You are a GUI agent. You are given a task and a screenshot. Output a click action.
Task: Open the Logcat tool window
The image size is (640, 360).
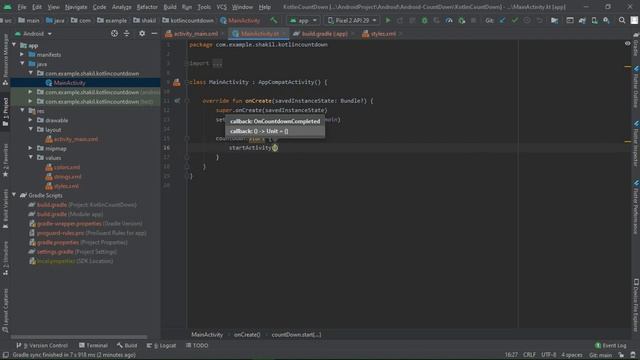(x=162, y=345)
